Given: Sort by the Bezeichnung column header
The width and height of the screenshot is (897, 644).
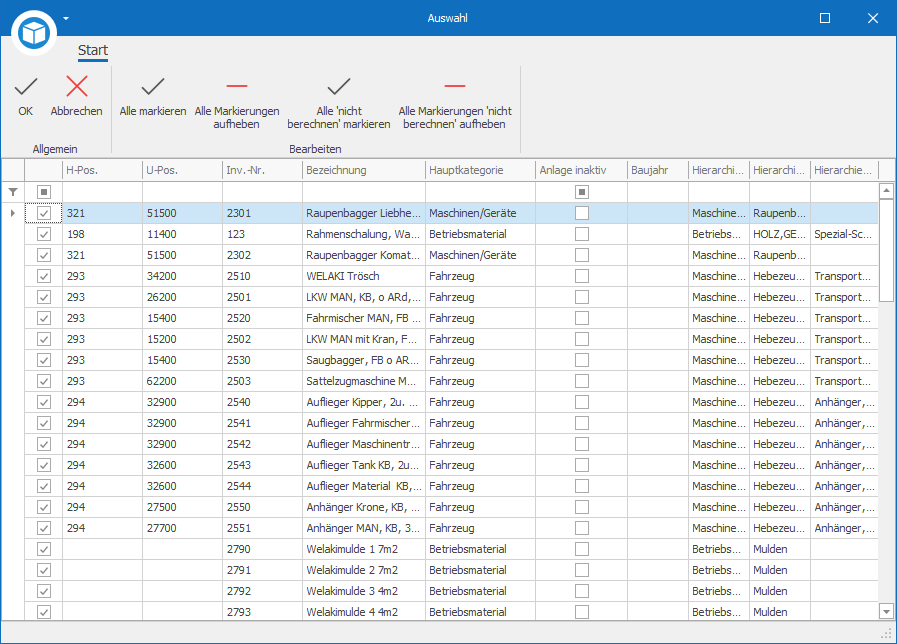Looking at the screenshot, I should tap(364, 170).
